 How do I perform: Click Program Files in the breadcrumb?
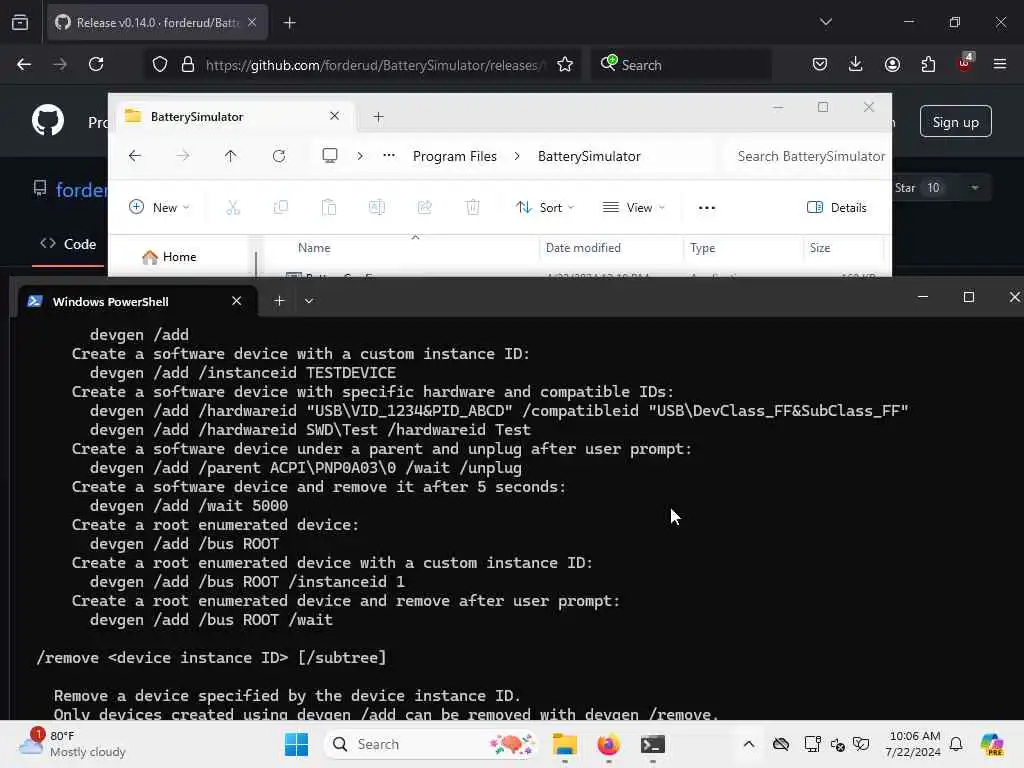[455, 156]
